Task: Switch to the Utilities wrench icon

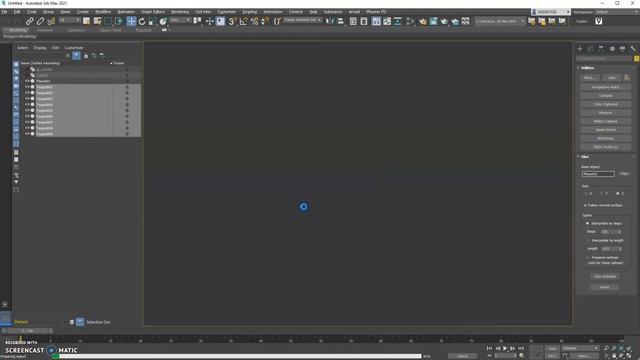Action: [x=633, y=49]
